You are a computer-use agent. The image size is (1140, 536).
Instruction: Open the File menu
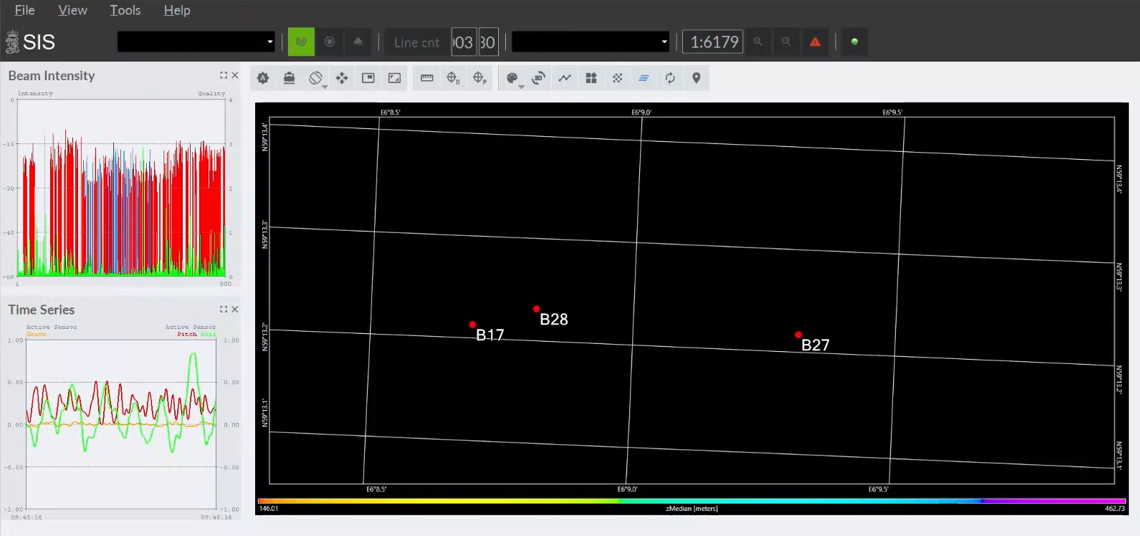pos(25,10)
